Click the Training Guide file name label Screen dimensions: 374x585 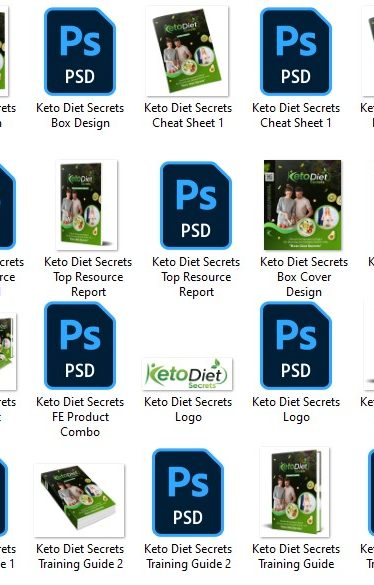coord(296,556)
